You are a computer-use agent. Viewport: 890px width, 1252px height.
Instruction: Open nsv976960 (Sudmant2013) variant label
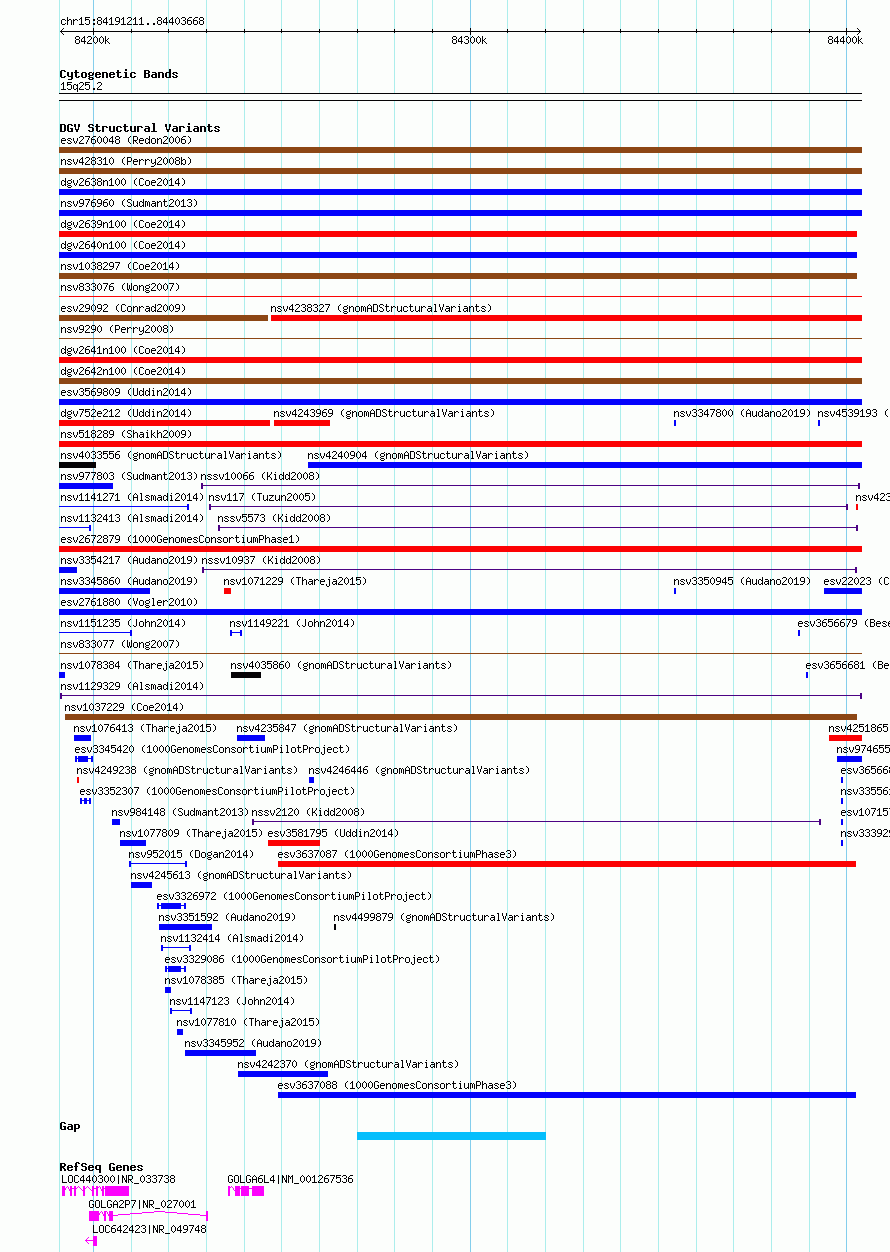tap(129, 203)
